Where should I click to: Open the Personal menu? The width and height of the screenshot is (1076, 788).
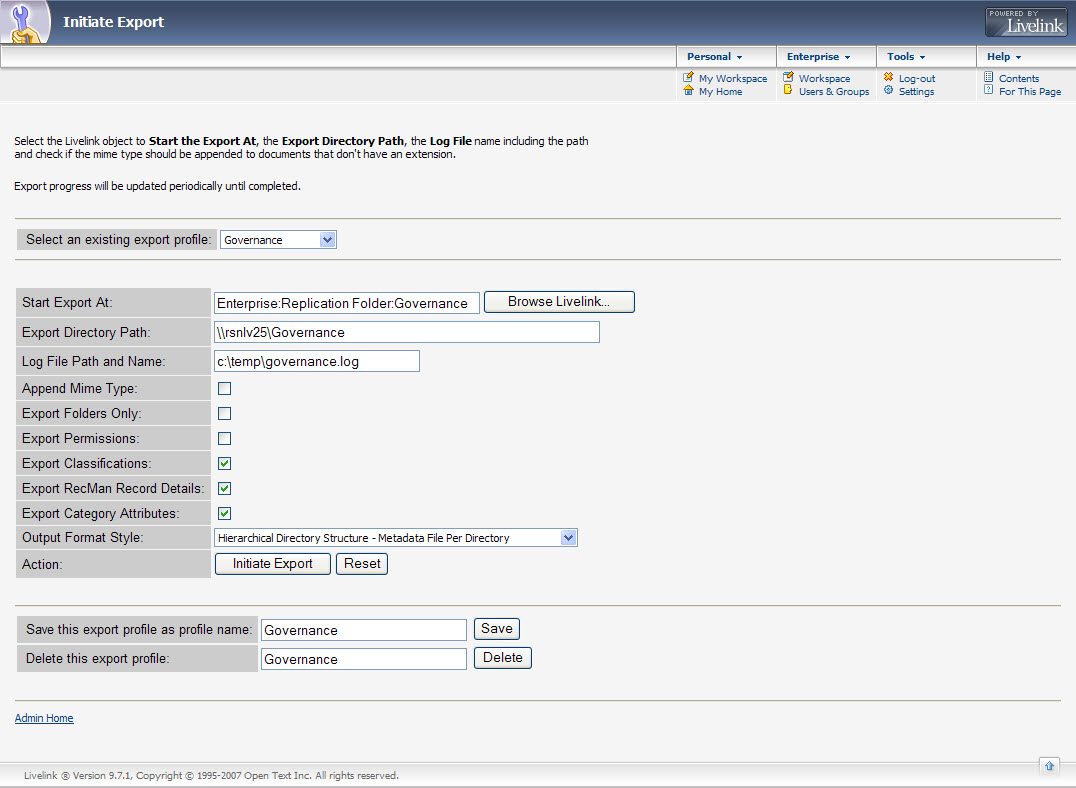(714, 57)
